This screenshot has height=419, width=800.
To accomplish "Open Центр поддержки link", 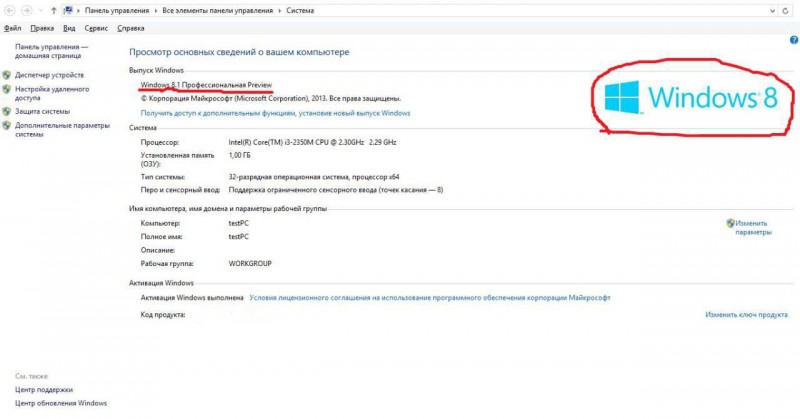I will click(x=44, y=390).
